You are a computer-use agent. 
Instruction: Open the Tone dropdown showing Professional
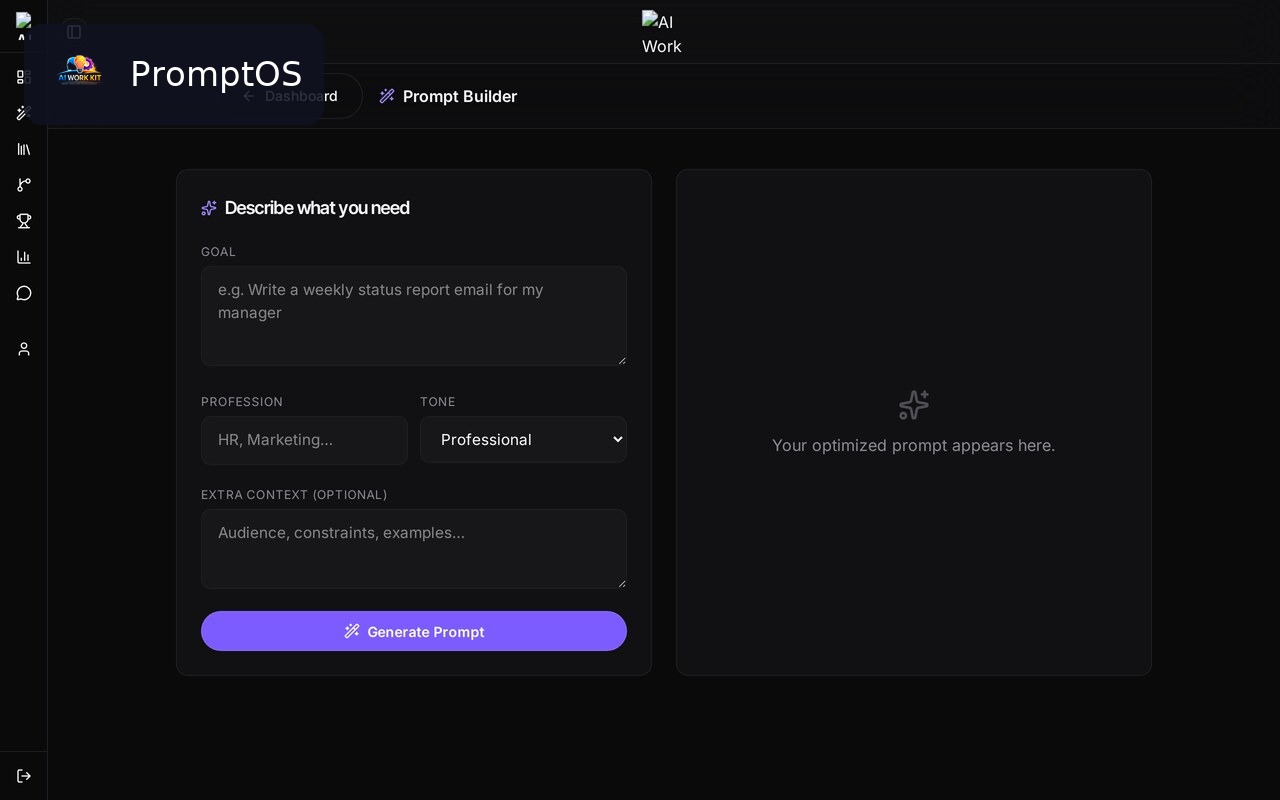click(x=523, y=440)
